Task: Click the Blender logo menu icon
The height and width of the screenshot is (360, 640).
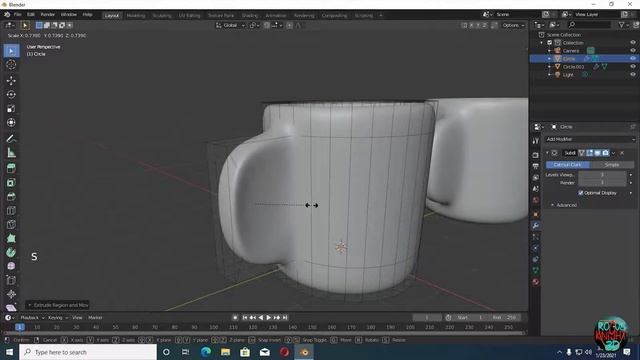Action: tap(7, 15)
